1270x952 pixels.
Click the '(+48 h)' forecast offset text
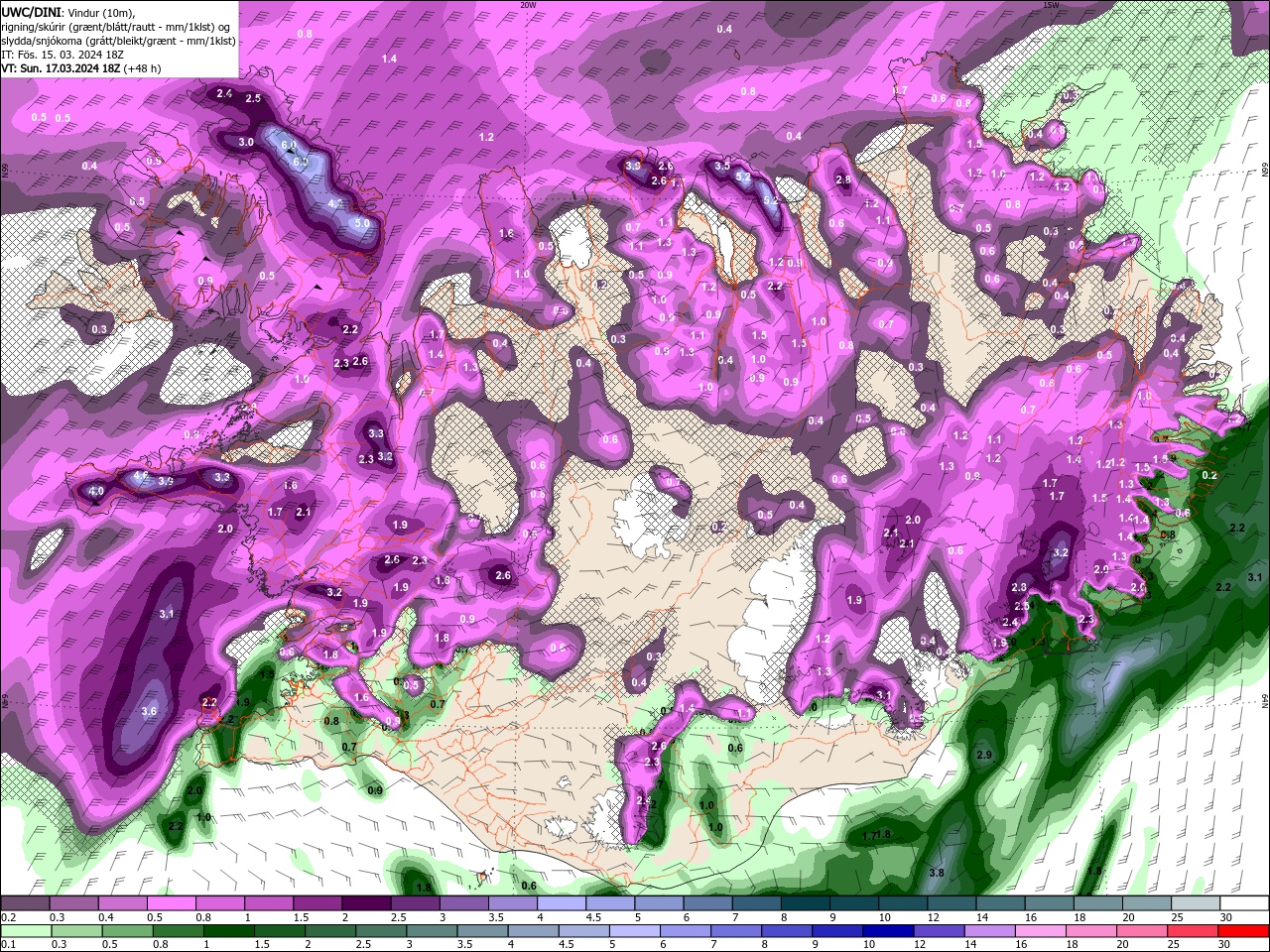coord(142,68)
